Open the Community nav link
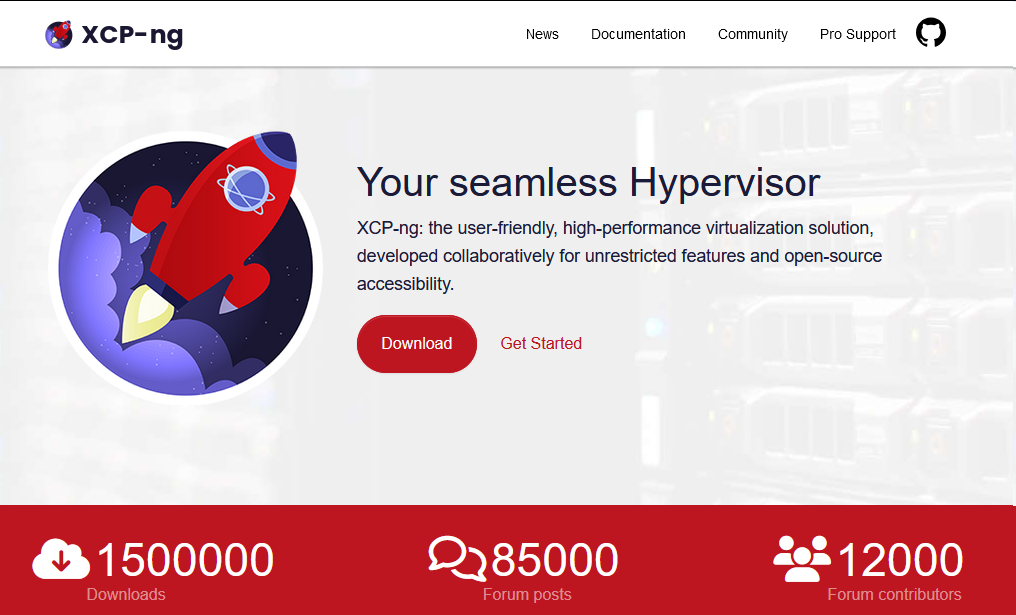Viewport: 1016px width, 615px height. [x=752, y=34]
